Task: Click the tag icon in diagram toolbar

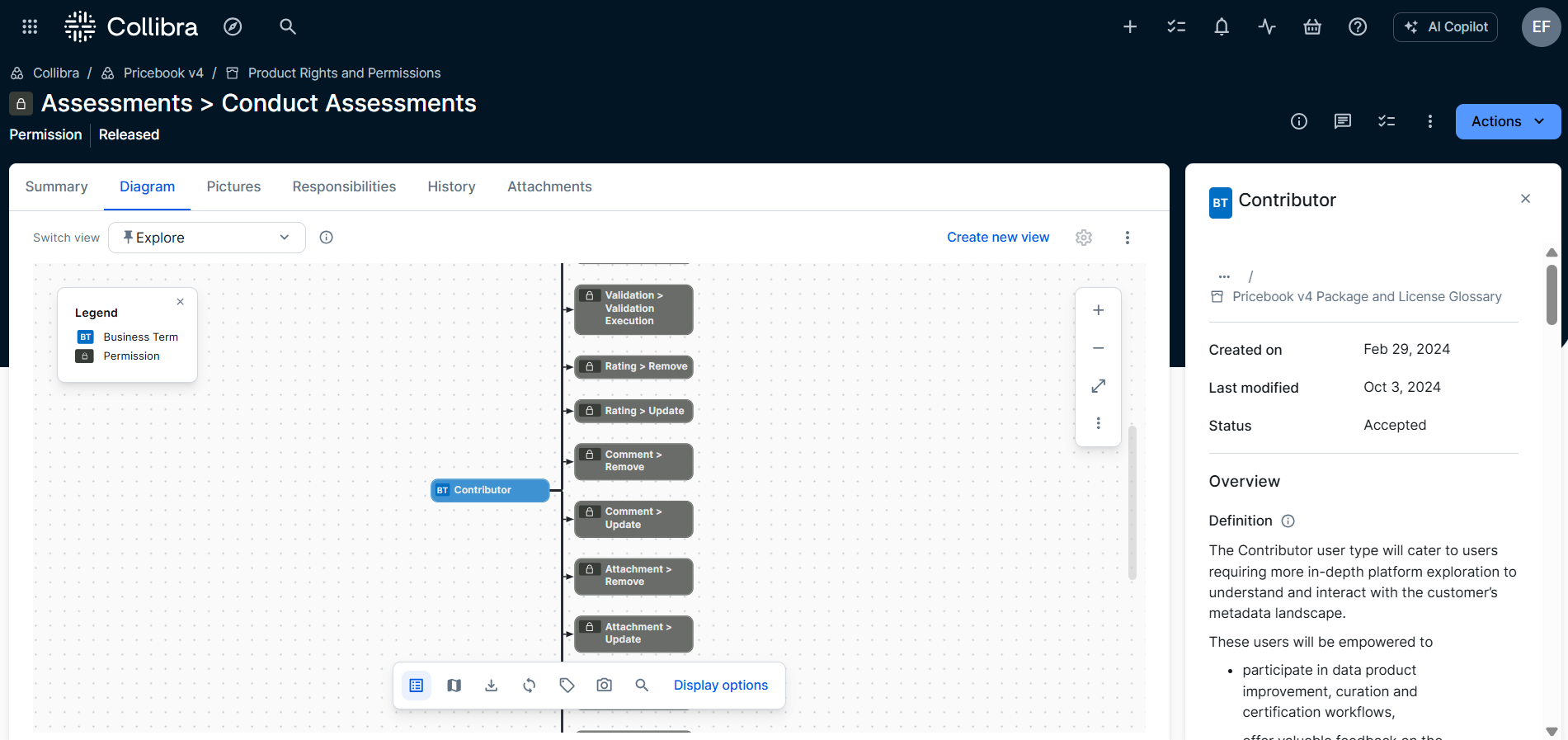Action: coord(567,685)
